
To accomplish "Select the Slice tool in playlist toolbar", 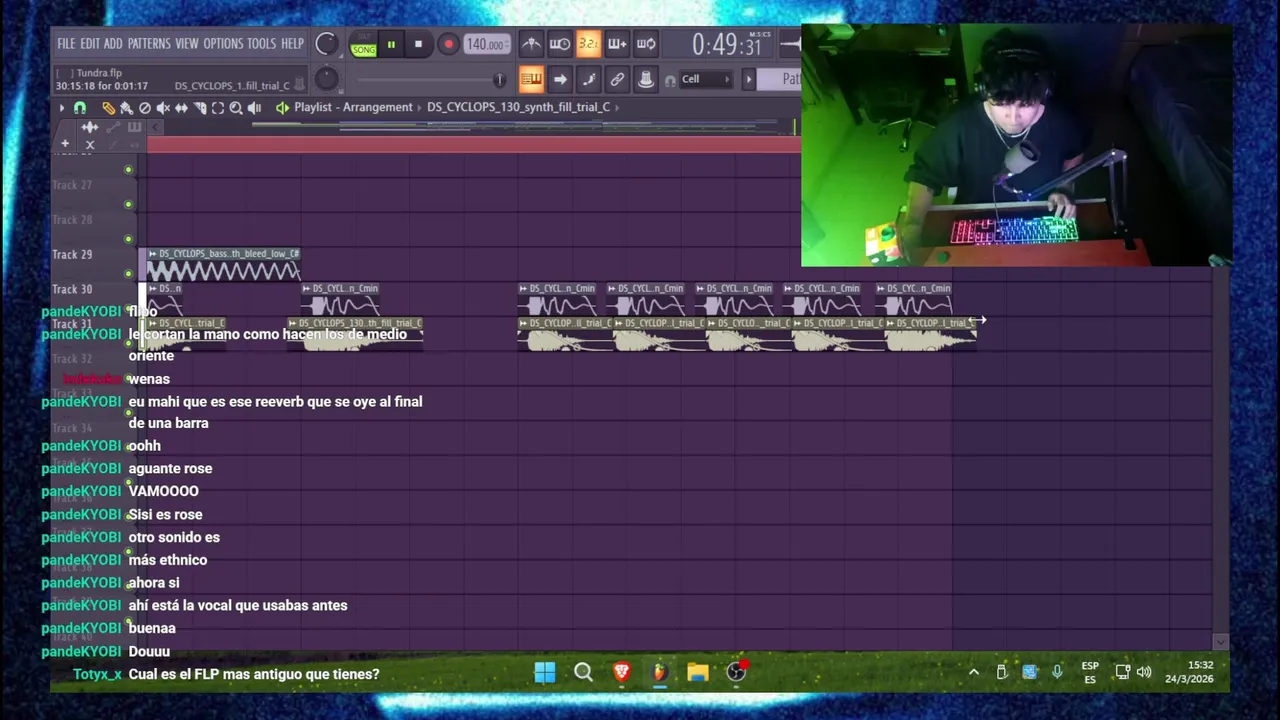I will tap(200, 108).
